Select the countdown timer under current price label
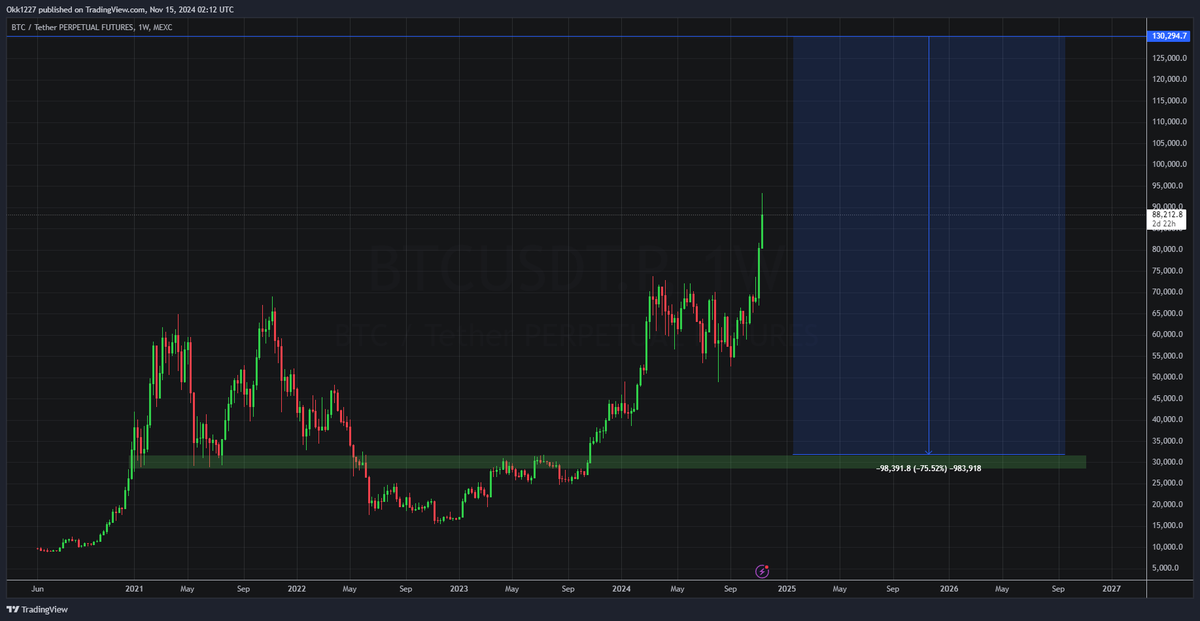 click(1163, 225)
